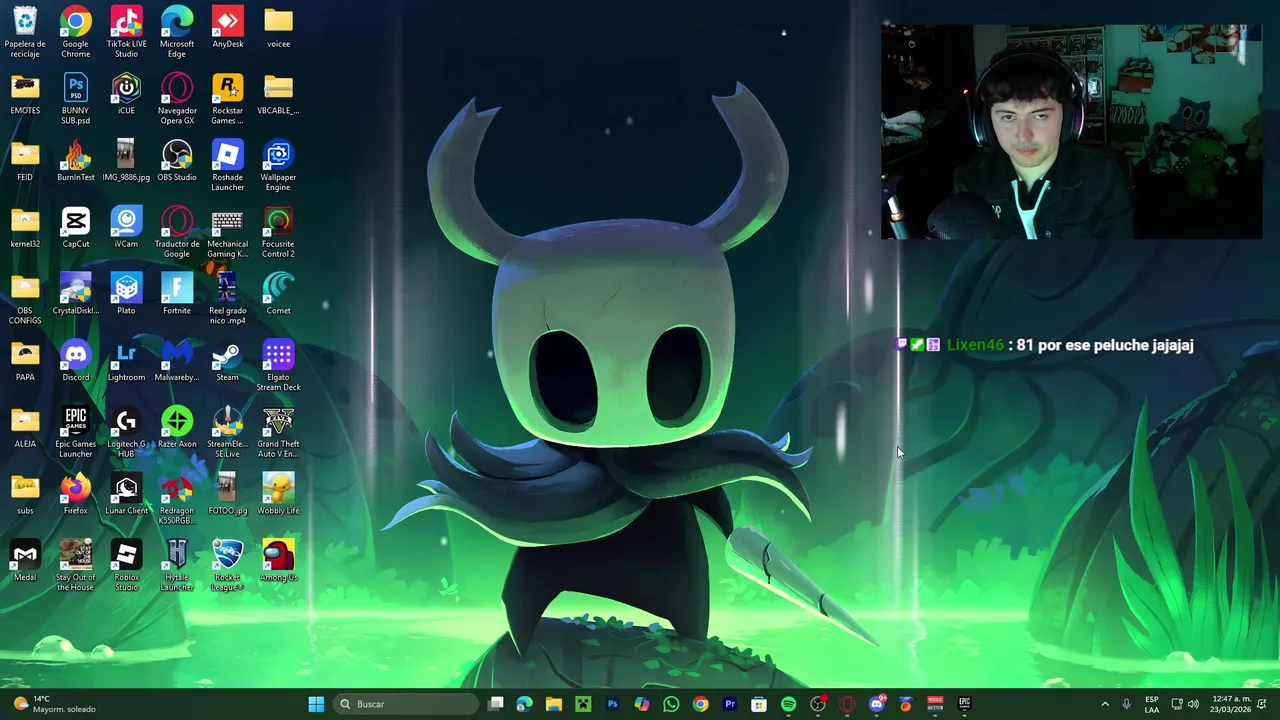Launch CapCut from the desktop
Screen dimensions: 1280x720
coord(76,228)
